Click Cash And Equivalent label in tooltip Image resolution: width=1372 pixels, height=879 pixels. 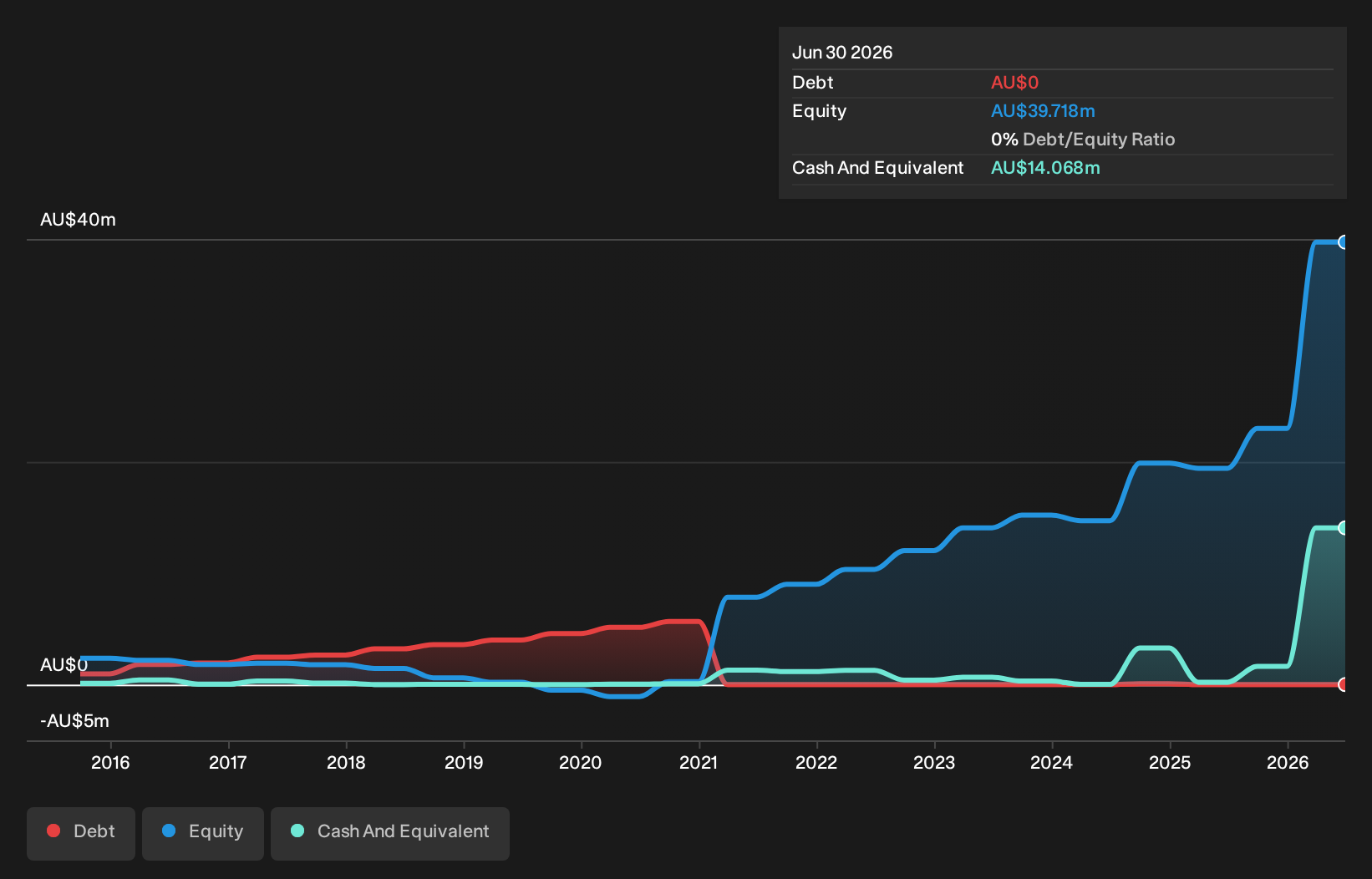pos(877,168)
